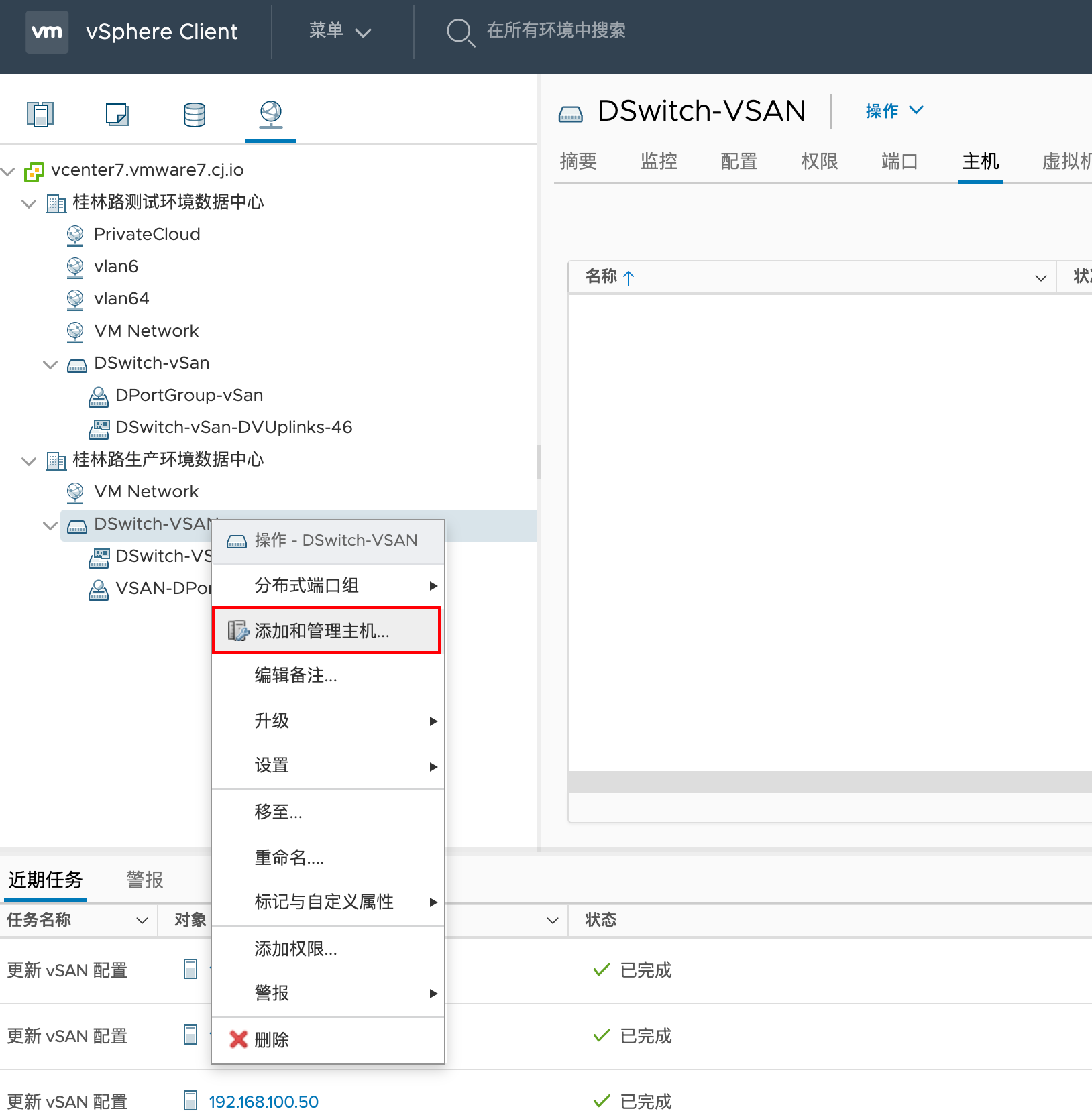Click the 在所有环境中搜索 search field
Screen dimensions: 1092x1113
point(556,31)
